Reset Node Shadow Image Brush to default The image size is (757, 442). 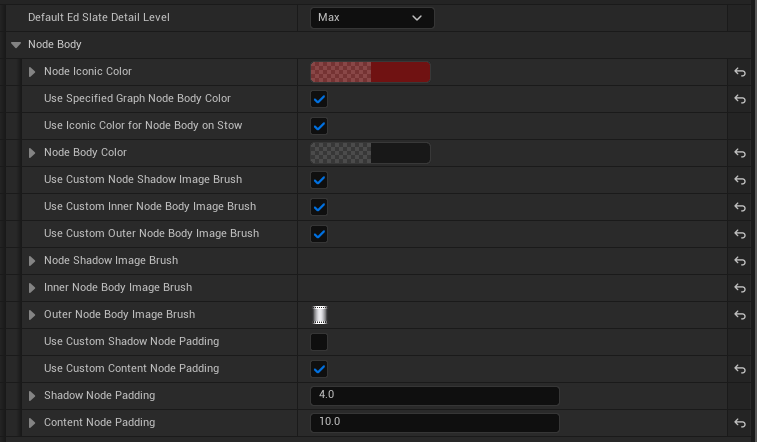(740, 261)
